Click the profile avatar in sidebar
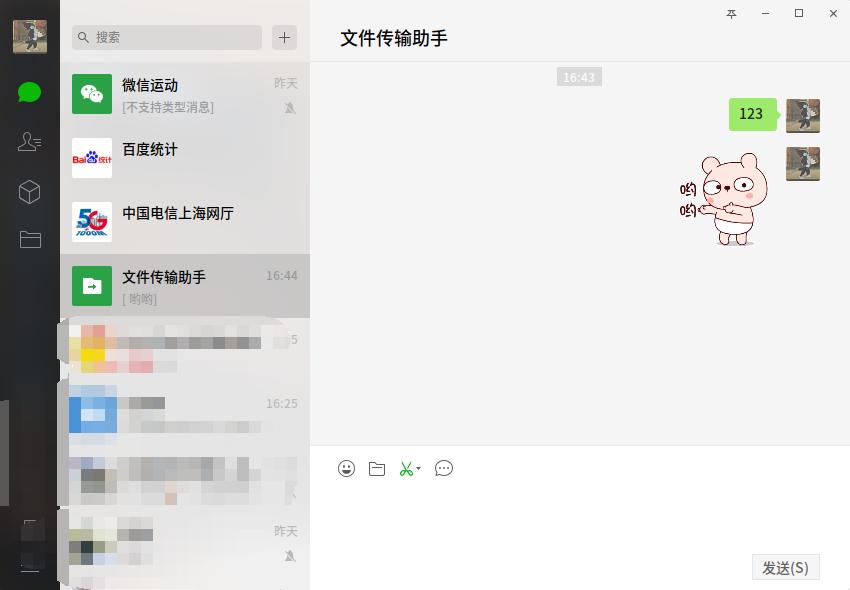 [x=30, y=37]
